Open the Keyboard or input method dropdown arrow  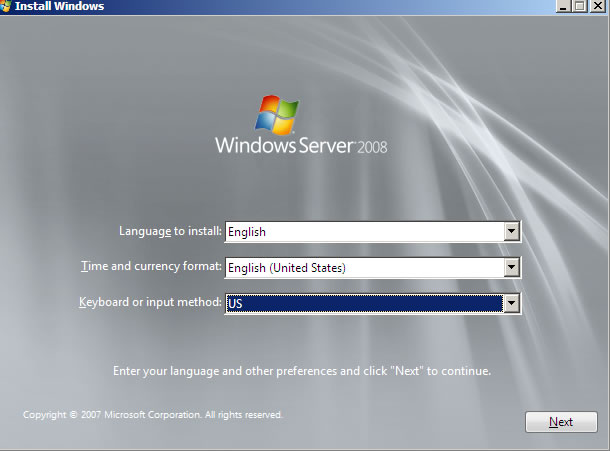[x=511, y=303]
